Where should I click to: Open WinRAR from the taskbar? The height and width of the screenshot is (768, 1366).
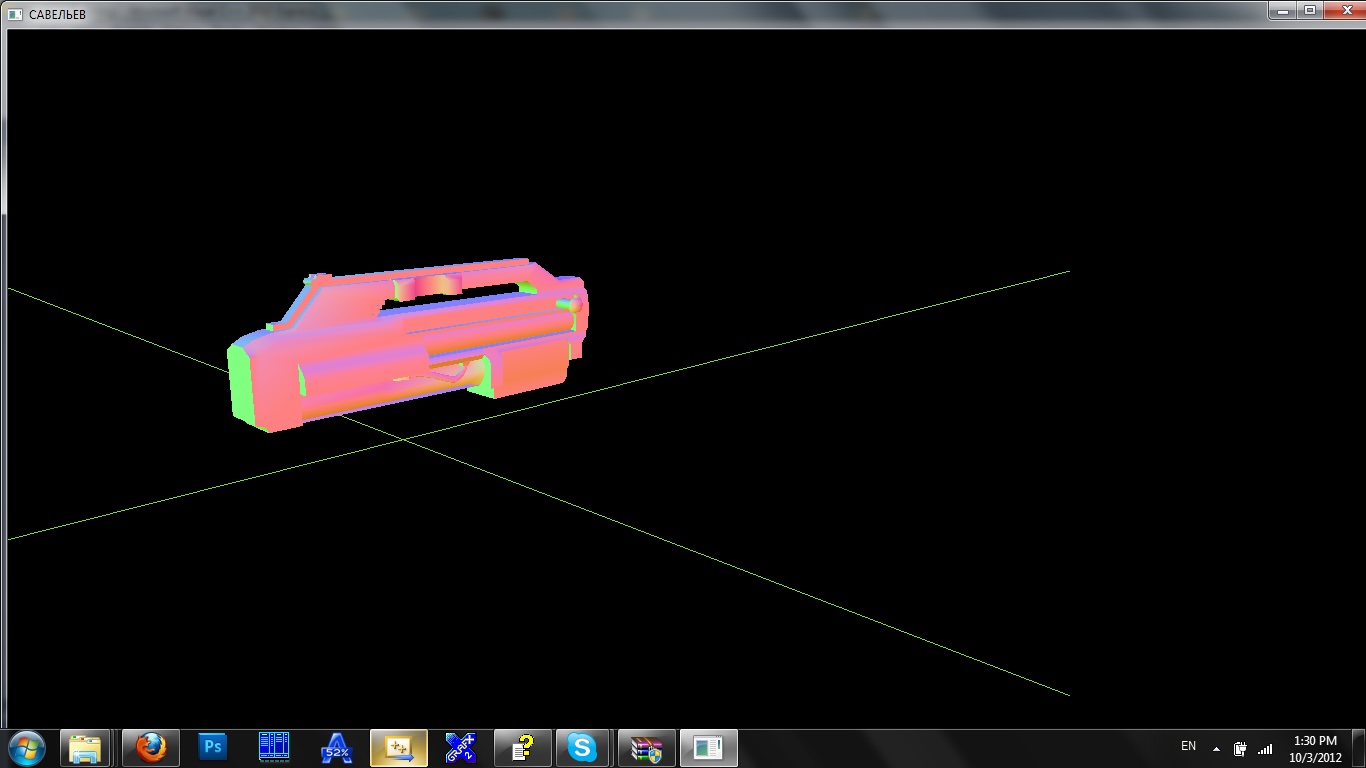[x=647, y=748]
